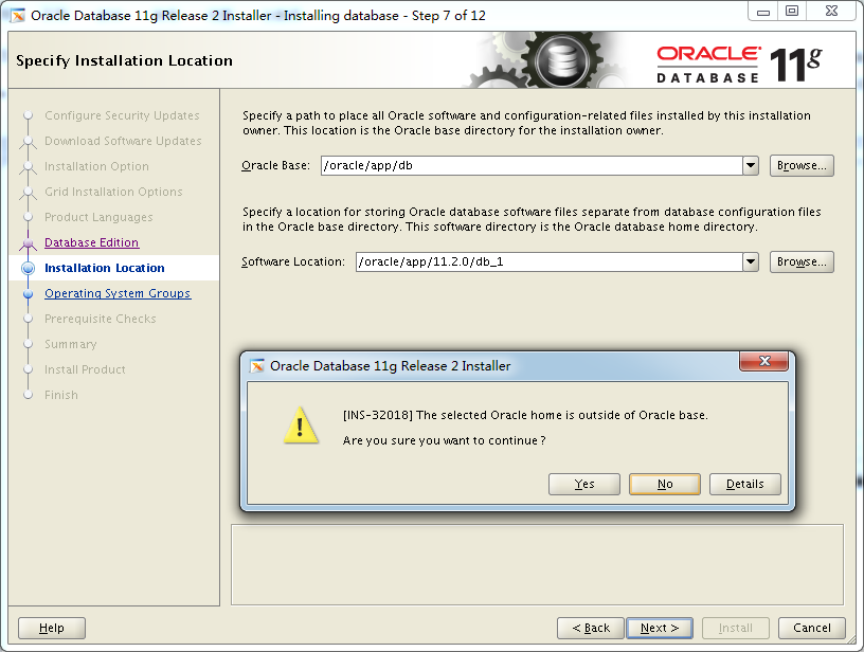
Task: Click the Prerequisite Checks step
Action: pyautogui.click(x=100, y=319)
